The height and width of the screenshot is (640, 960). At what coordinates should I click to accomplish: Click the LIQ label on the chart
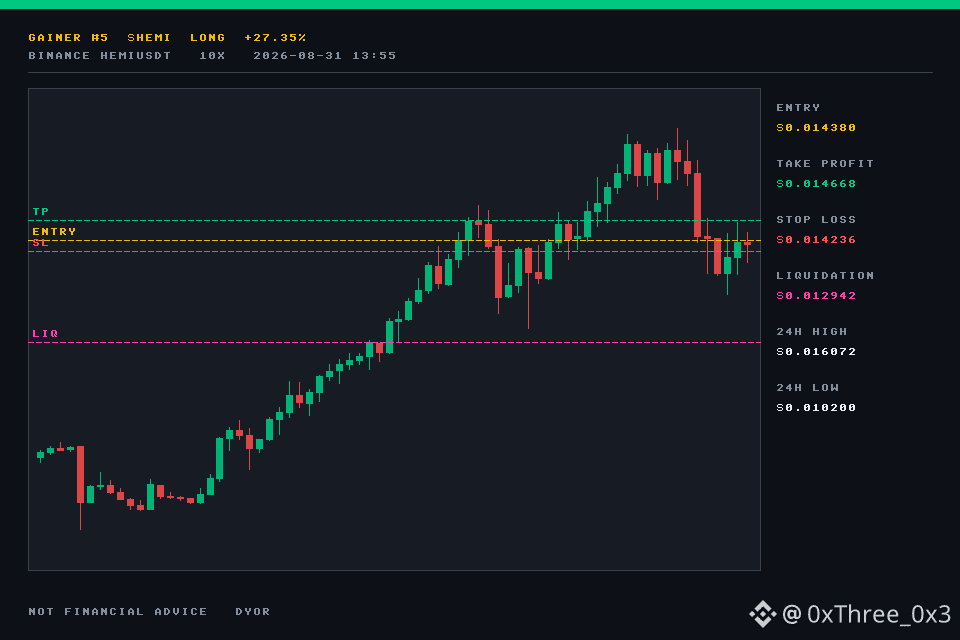point(45,334)
